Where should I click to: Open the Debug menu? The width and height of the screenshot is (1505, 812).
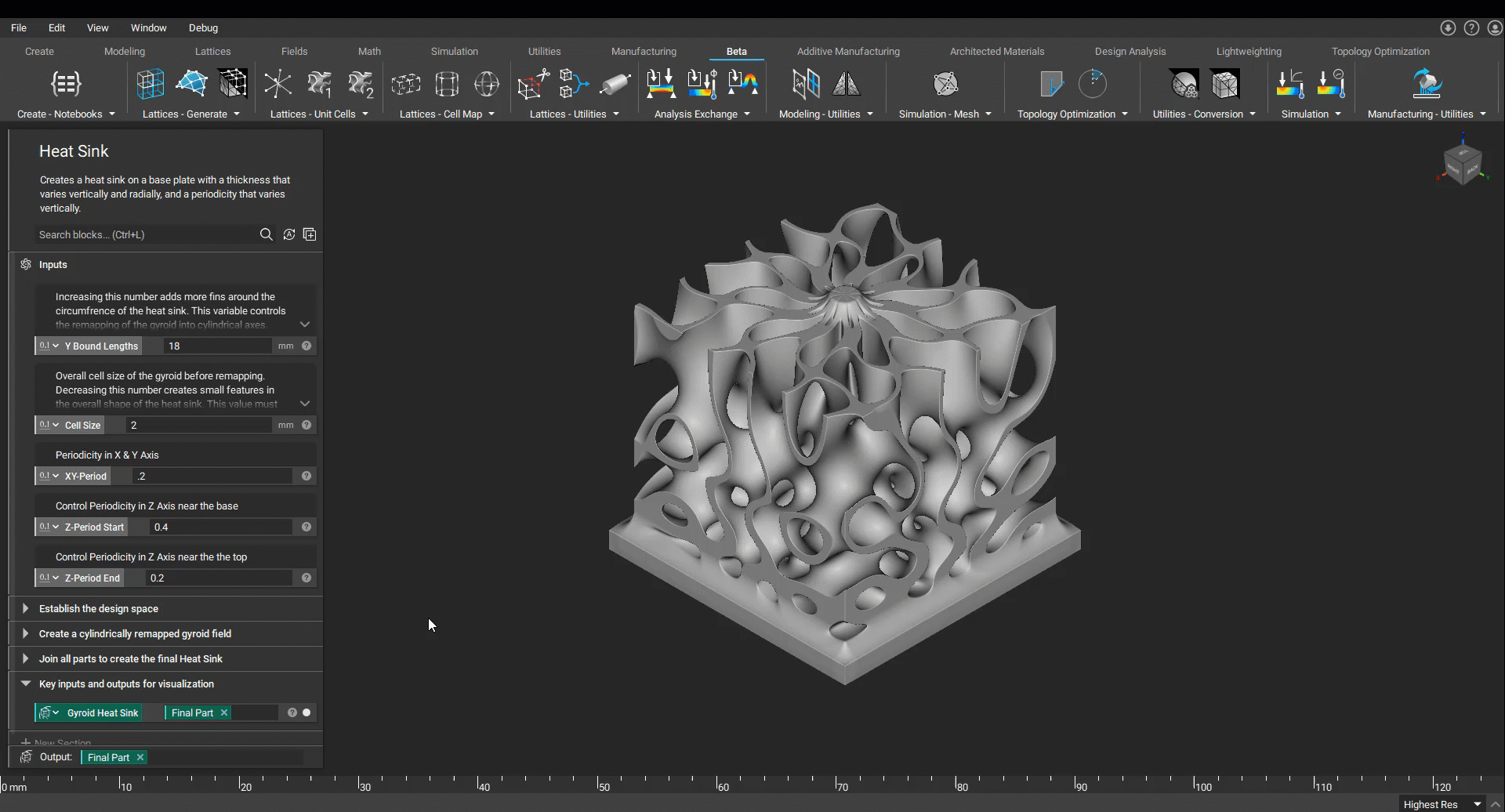pyautogui.click(x=203, y=27)
